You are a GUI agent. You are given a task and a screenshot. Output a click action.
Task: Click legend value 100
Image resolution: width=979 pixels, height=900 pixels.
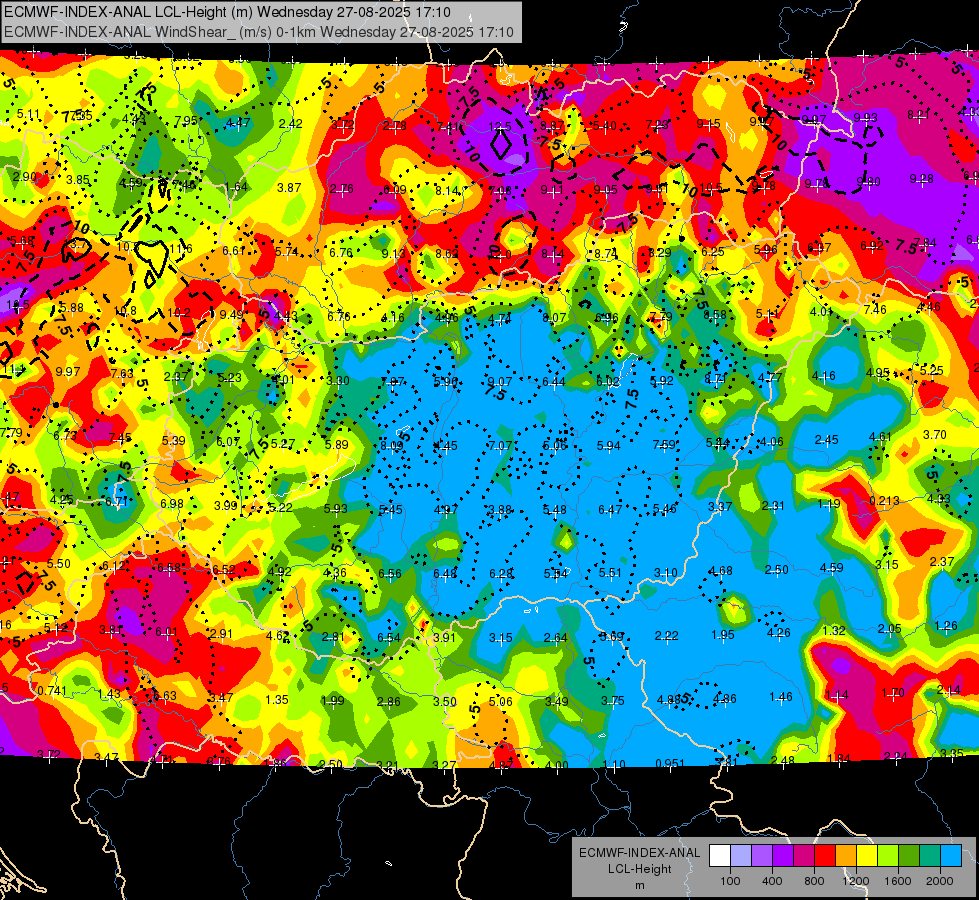click(730, 881)
